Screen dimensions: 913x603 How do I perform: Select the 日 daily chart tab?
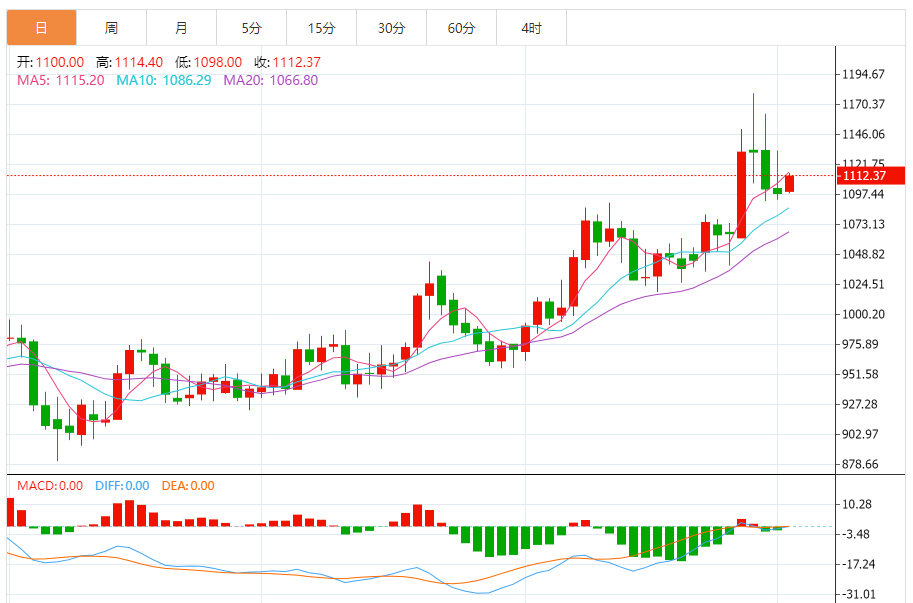41,28
